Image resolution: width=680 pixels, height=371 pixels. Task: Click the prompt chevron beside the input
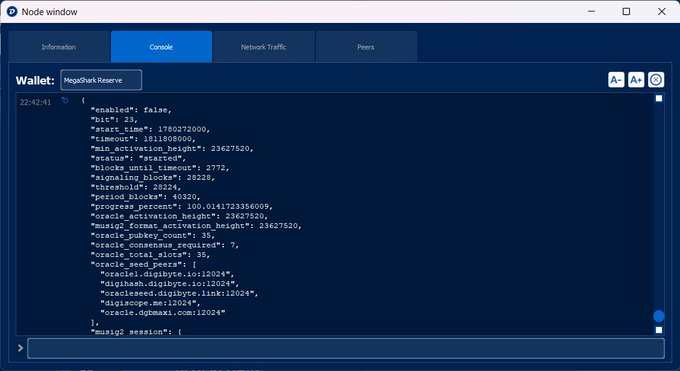click(x=20, y=348)
